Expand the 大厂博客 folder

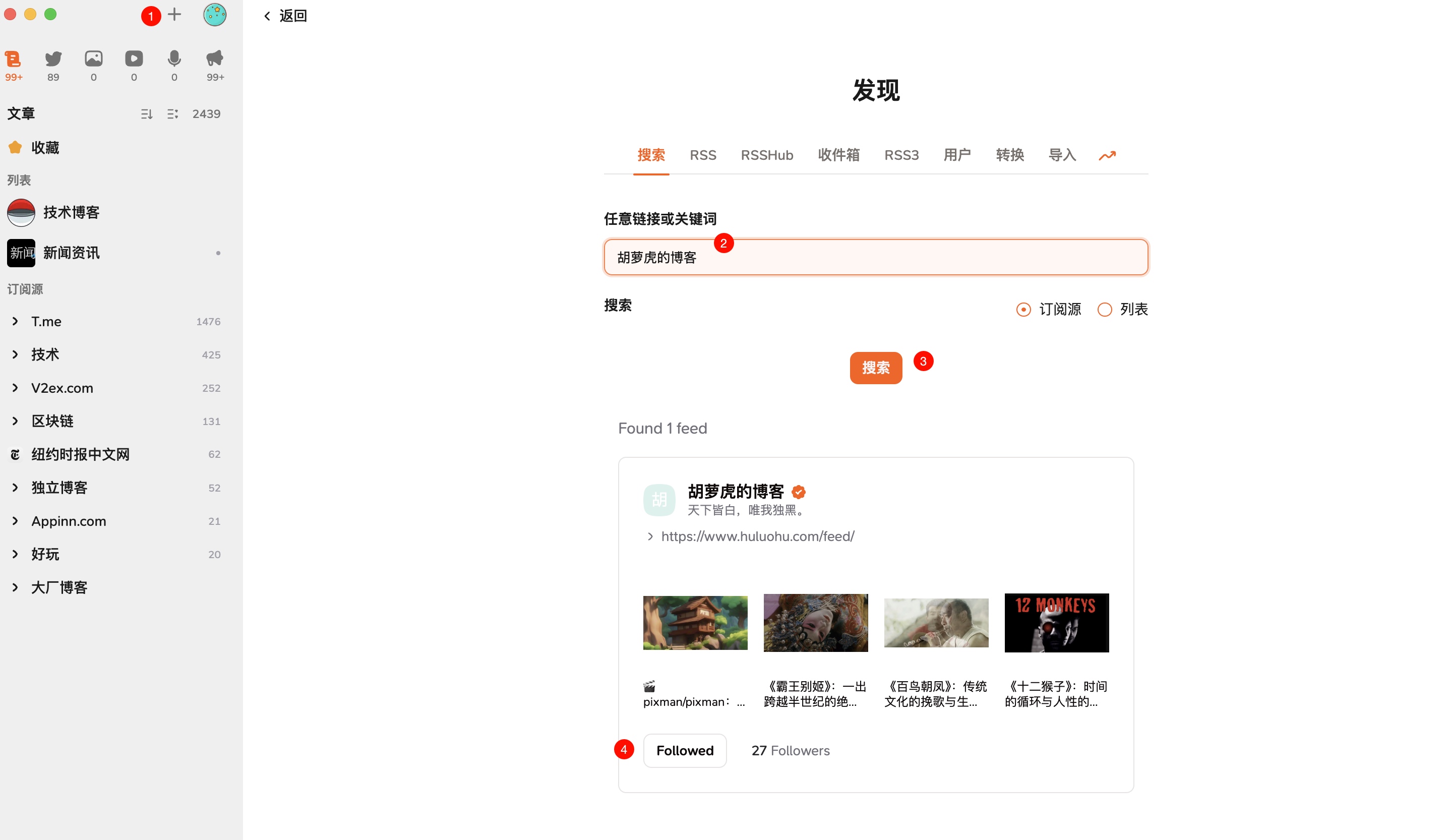point(16,588)
